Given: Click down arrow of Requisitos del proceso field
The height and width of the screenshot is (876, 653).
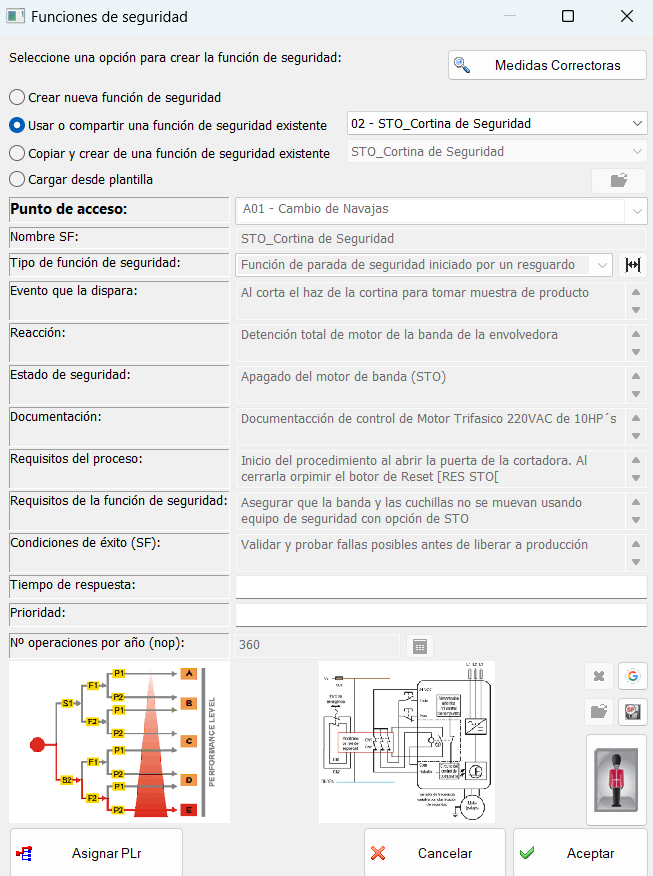Looking at the screenshot, I should [x=636, y=478].
